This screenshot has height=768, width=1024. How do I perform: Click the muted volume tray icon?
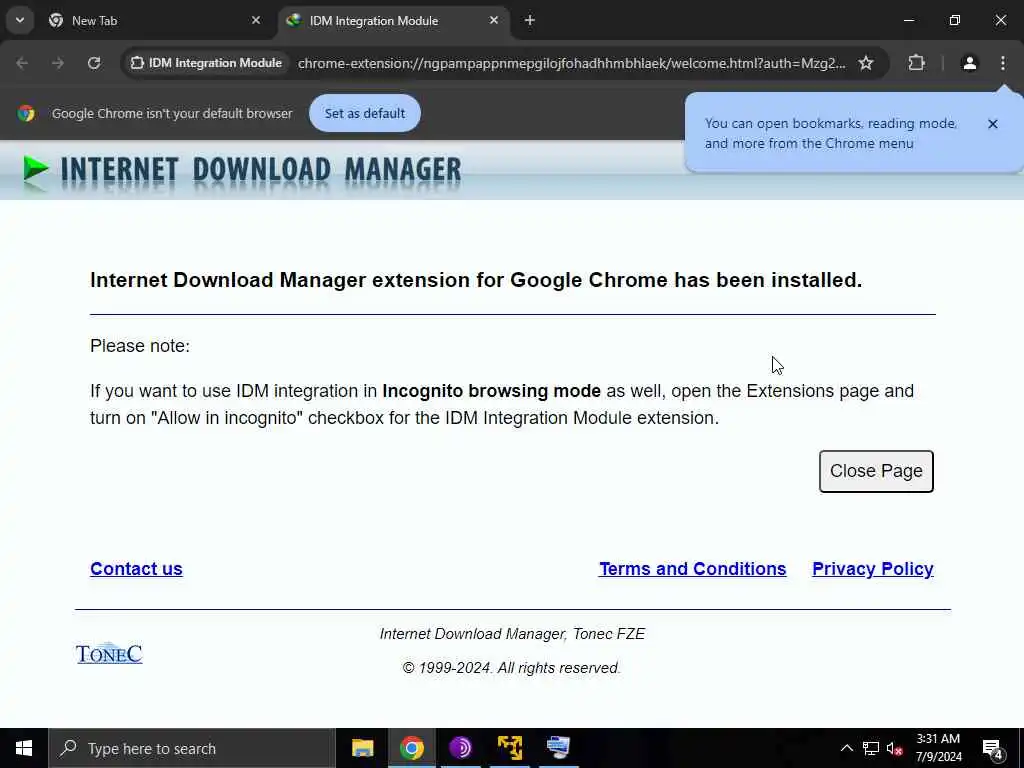[895, 748]
